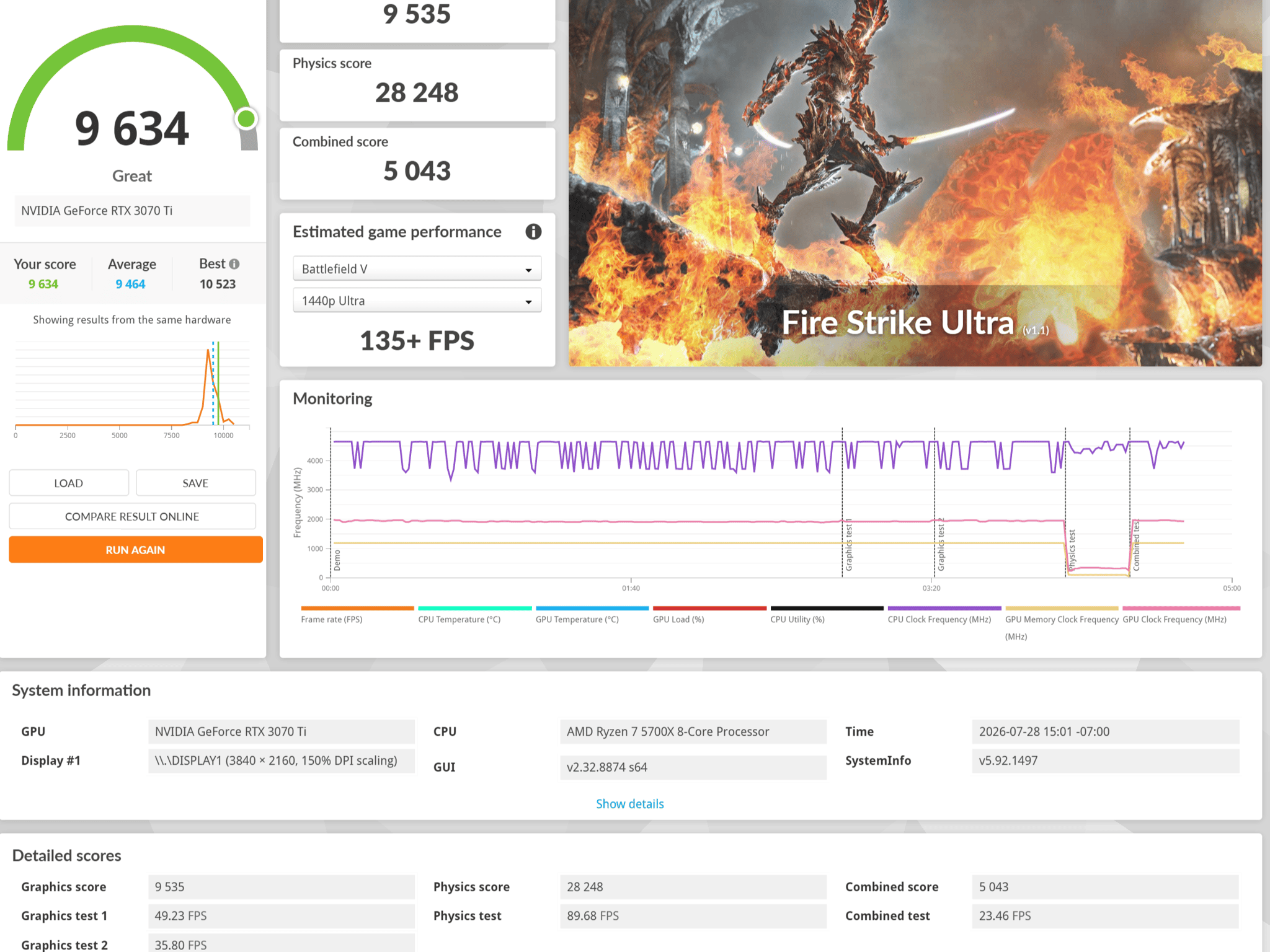Click the Display #1 resolution field
The width and height of the screenshot is (1270, 952).
point(281,760)
